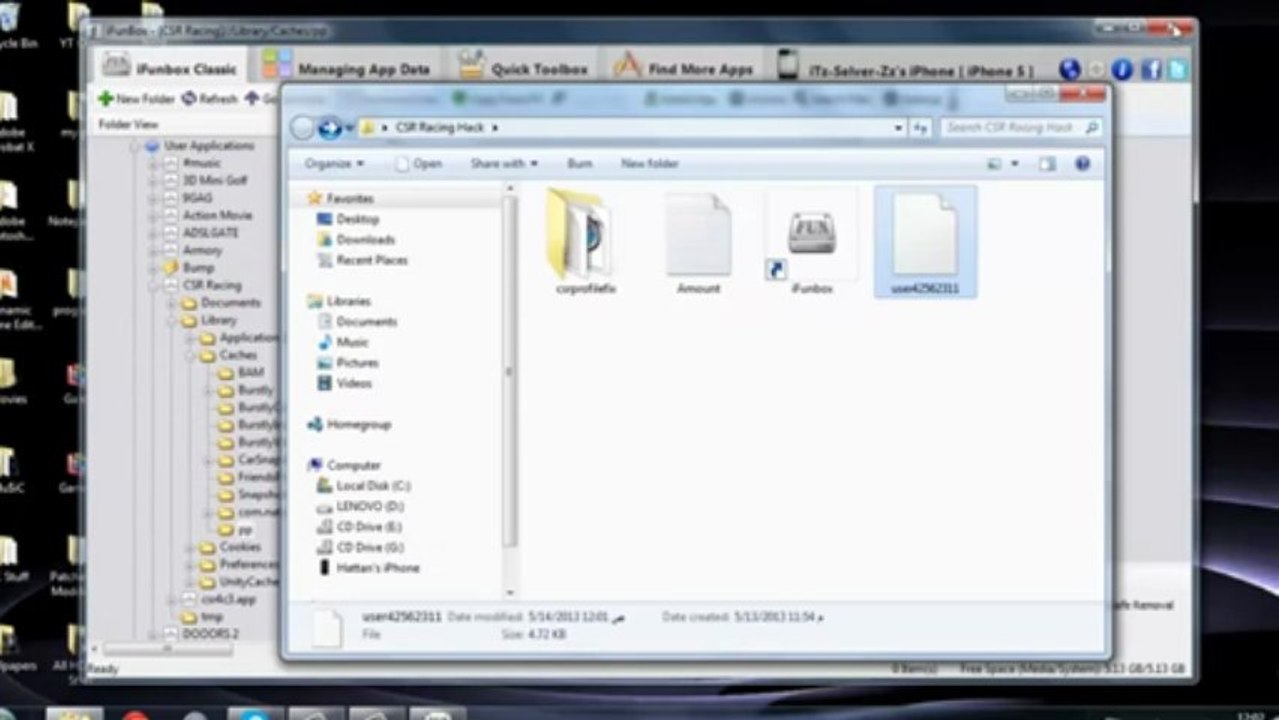Open the recent pages dropdown arrow
The image size is (1279, 720).
click(x=349, y=128)
